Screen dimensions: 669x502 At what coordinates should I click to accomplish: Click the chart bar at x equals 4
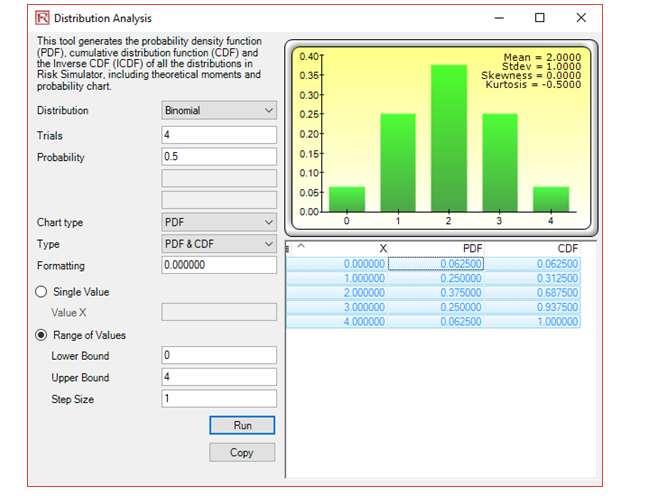[x=551, y=199]
